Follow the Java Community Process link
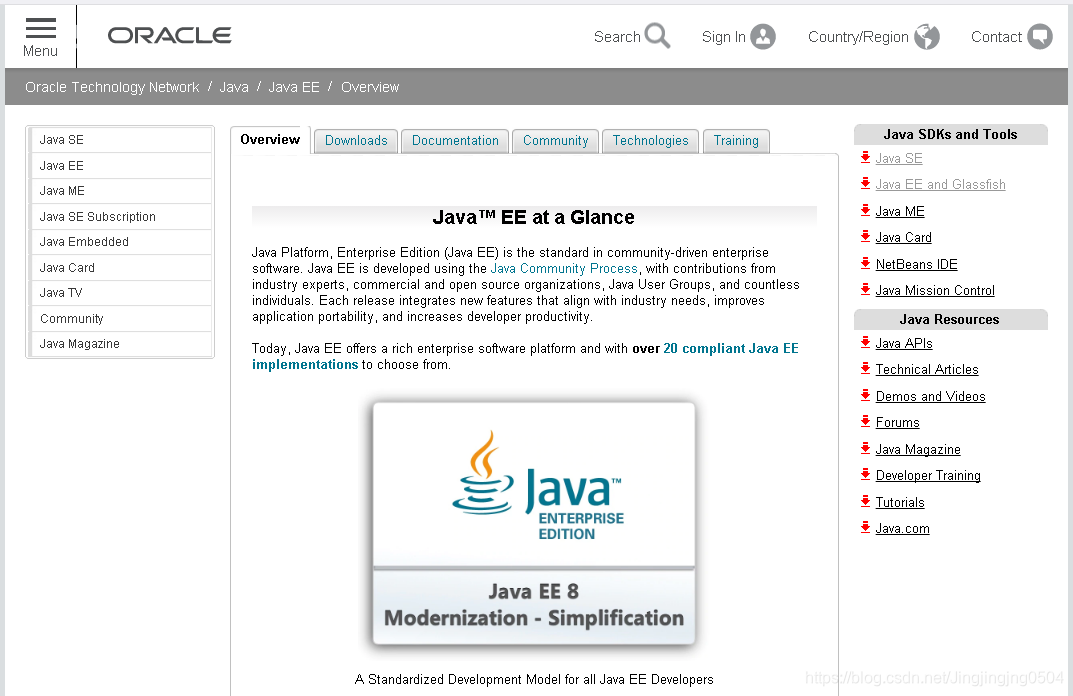 (564, 268)
